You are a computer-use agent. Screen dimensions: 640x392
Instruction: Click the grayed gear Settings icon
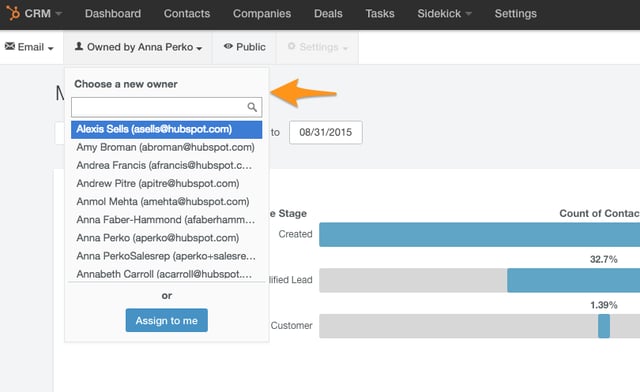[x=291, y=47]
